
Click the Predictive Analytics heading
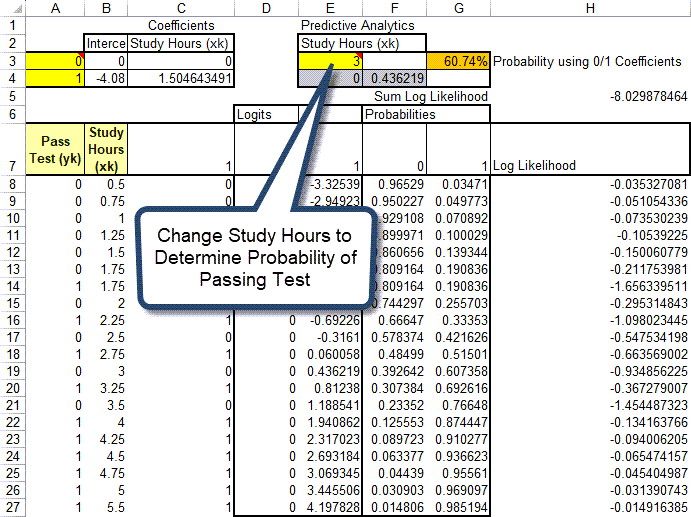coord(357,26)
